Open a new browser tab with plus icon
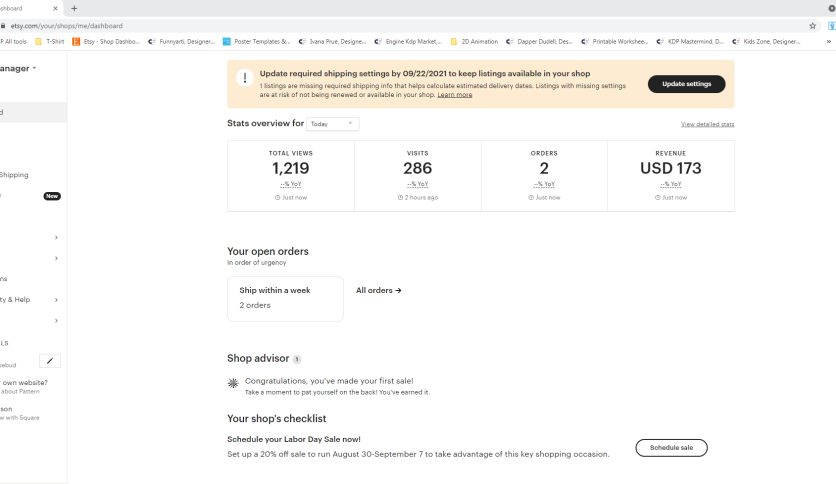This screenshot has height=484, width=836. pos(74,9)
